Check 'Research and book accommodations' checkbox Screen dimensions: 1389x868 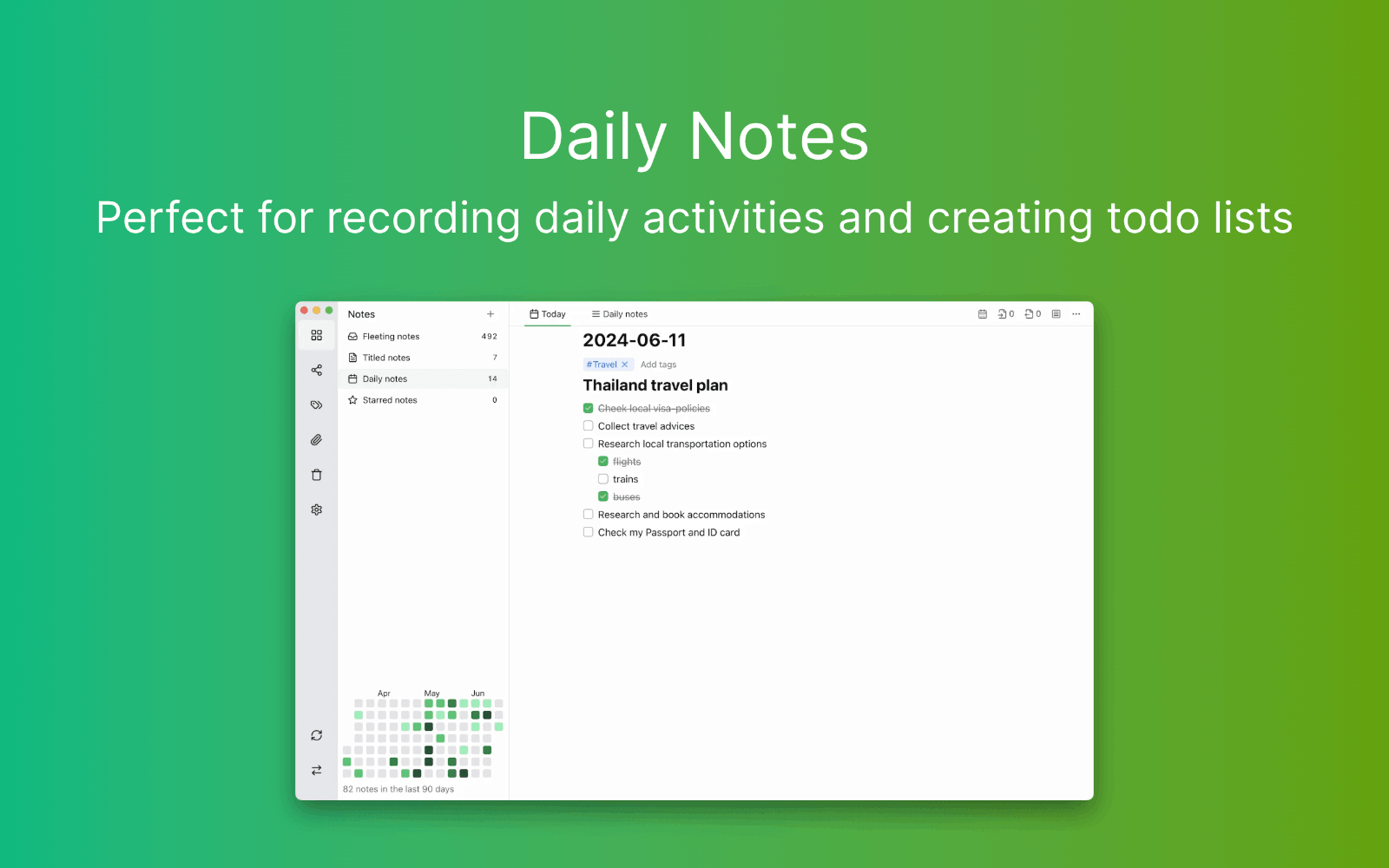coord(588,514)
